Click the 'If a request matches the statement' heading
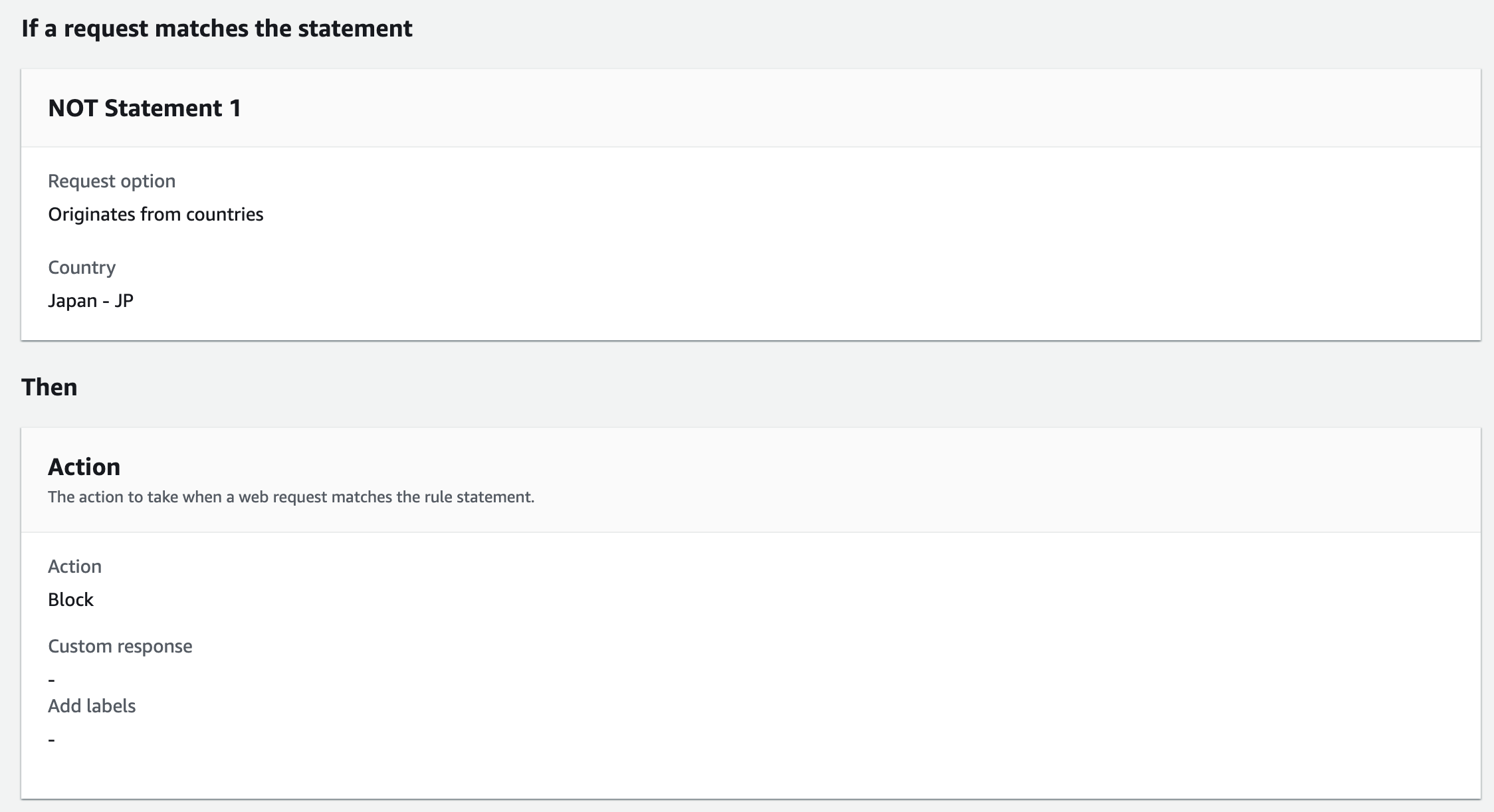This screenshot has height=812, width=1494. tap(217, 29)
